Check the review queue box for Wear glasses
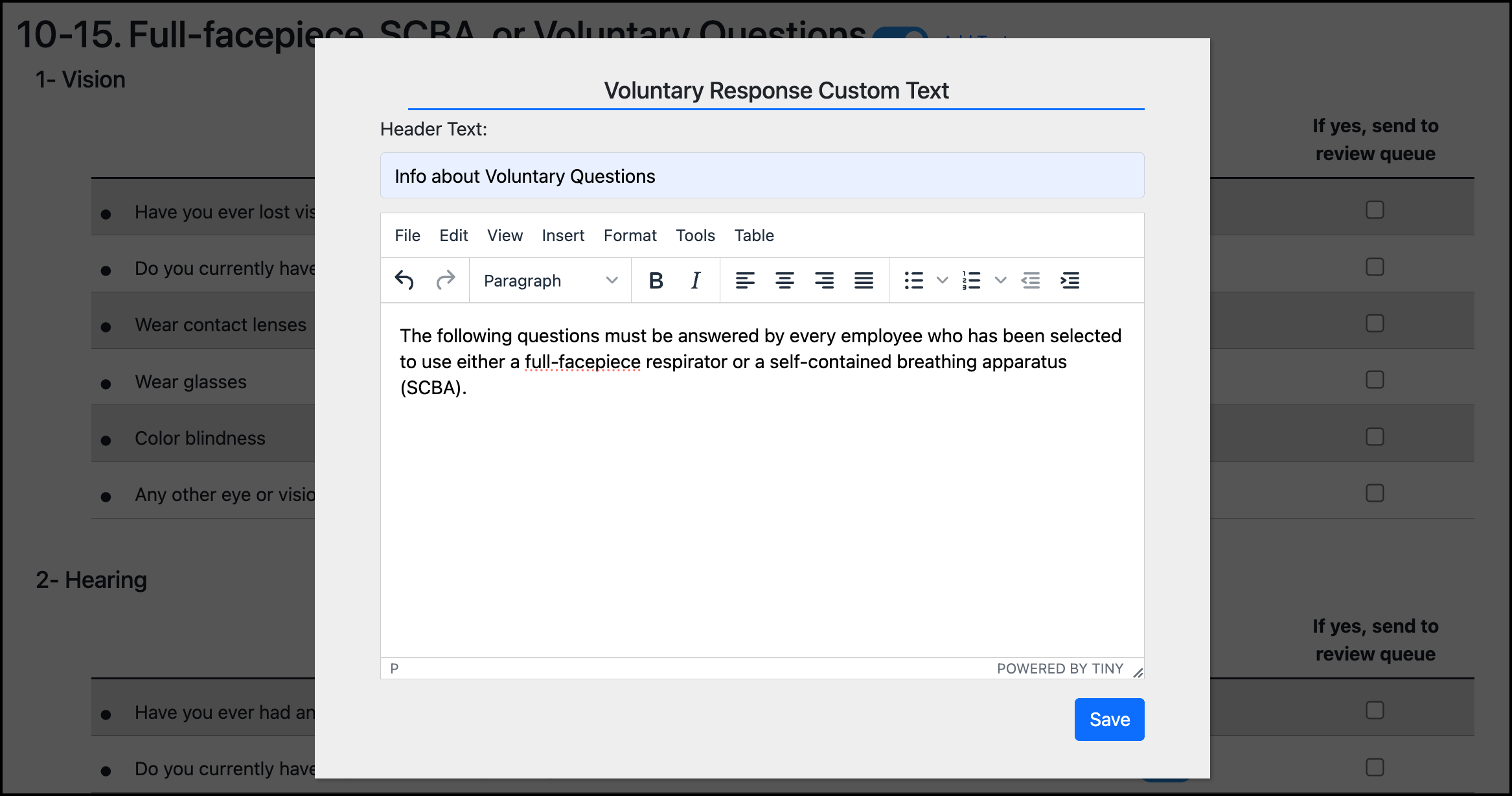 click(x=1375, y=379)
